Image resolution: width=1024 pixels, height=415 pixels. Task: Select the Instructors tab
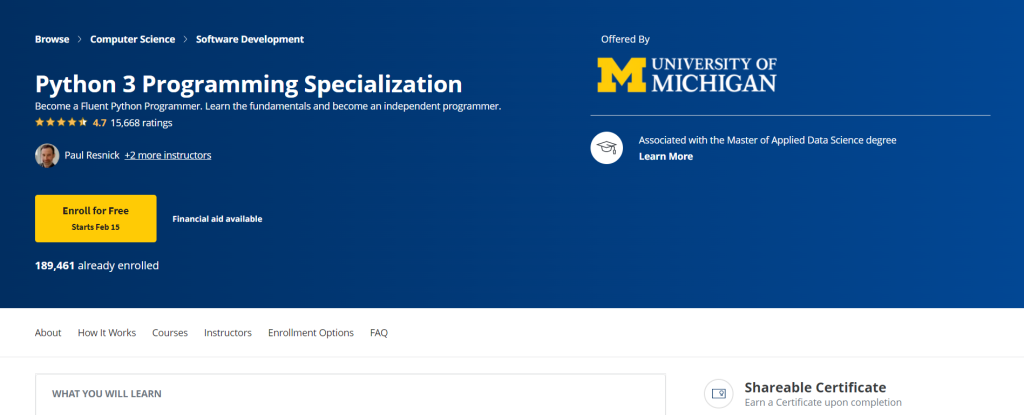pos(228,333)
